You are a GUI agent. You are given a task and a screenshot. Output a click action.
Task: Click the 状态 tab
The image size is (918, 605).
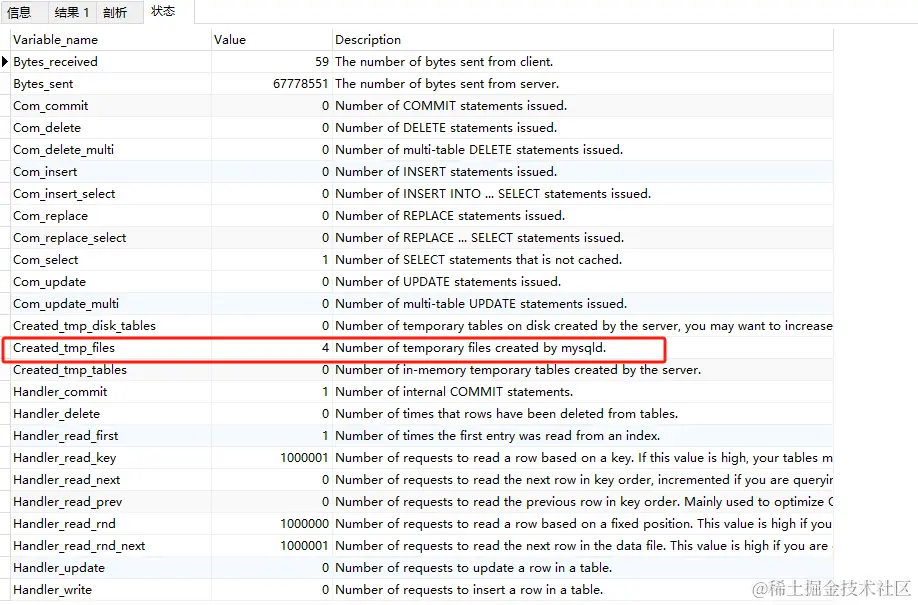click(162, 12)
